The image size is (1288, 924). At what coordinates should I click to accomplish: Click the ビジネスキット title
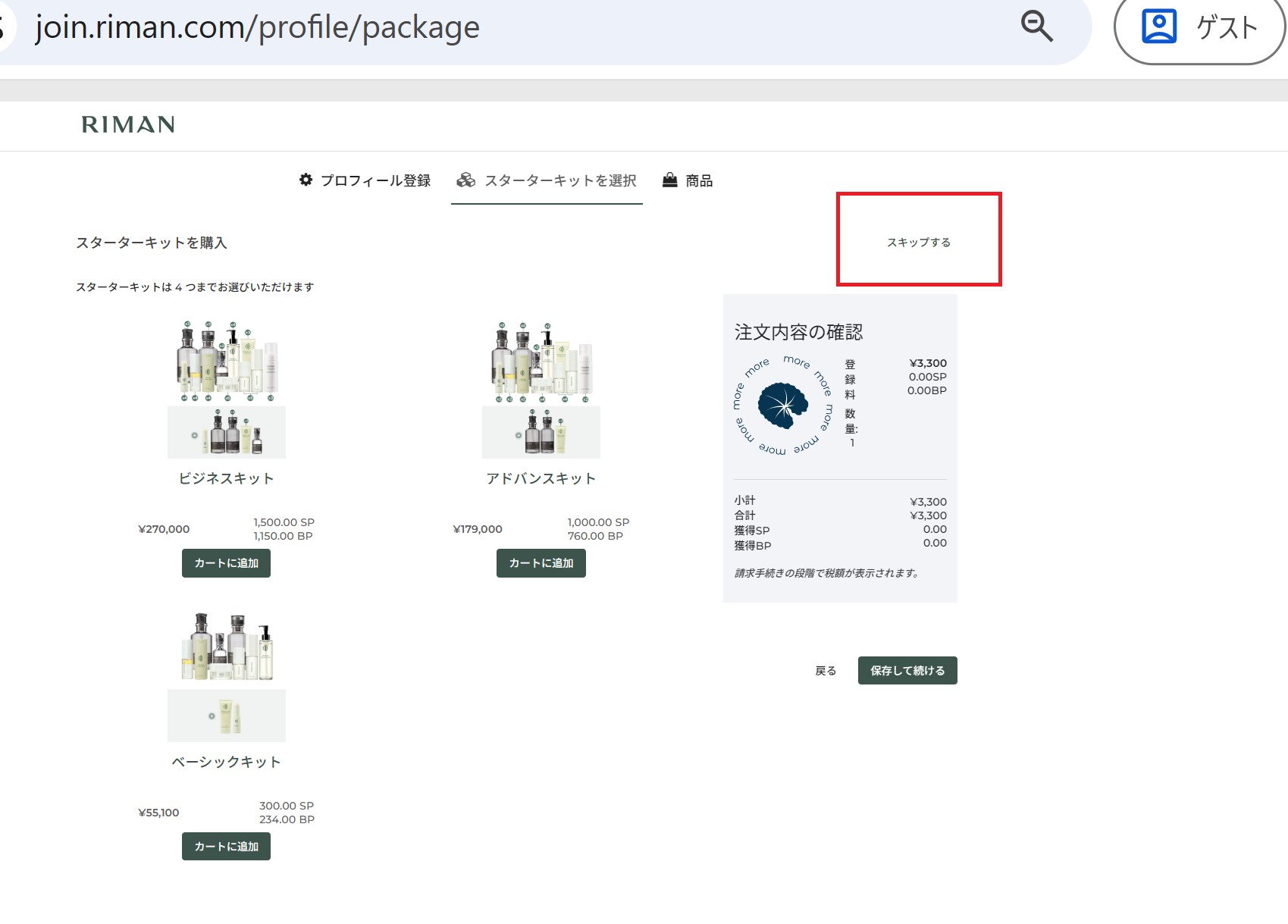click(226, 478)
